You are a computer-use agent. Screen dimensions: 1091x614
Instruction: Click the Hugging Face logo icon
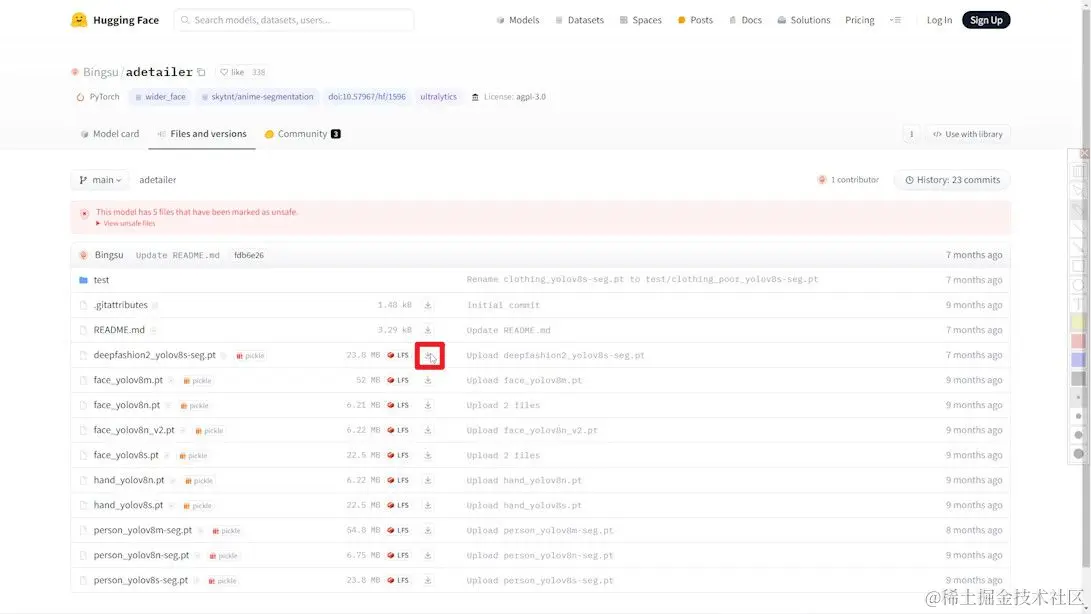pyautogui.click(x=79, y=19)
